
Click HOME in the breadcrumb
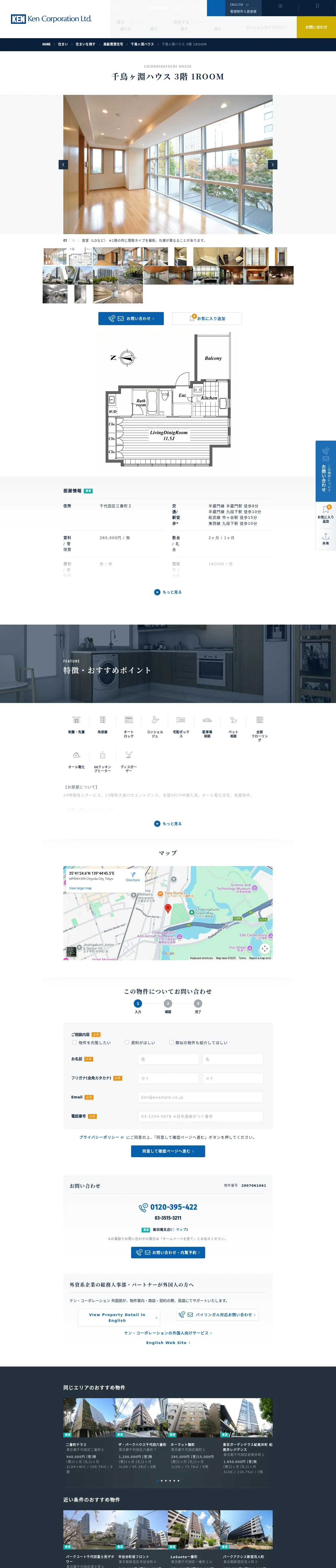(x=46, y=44)
